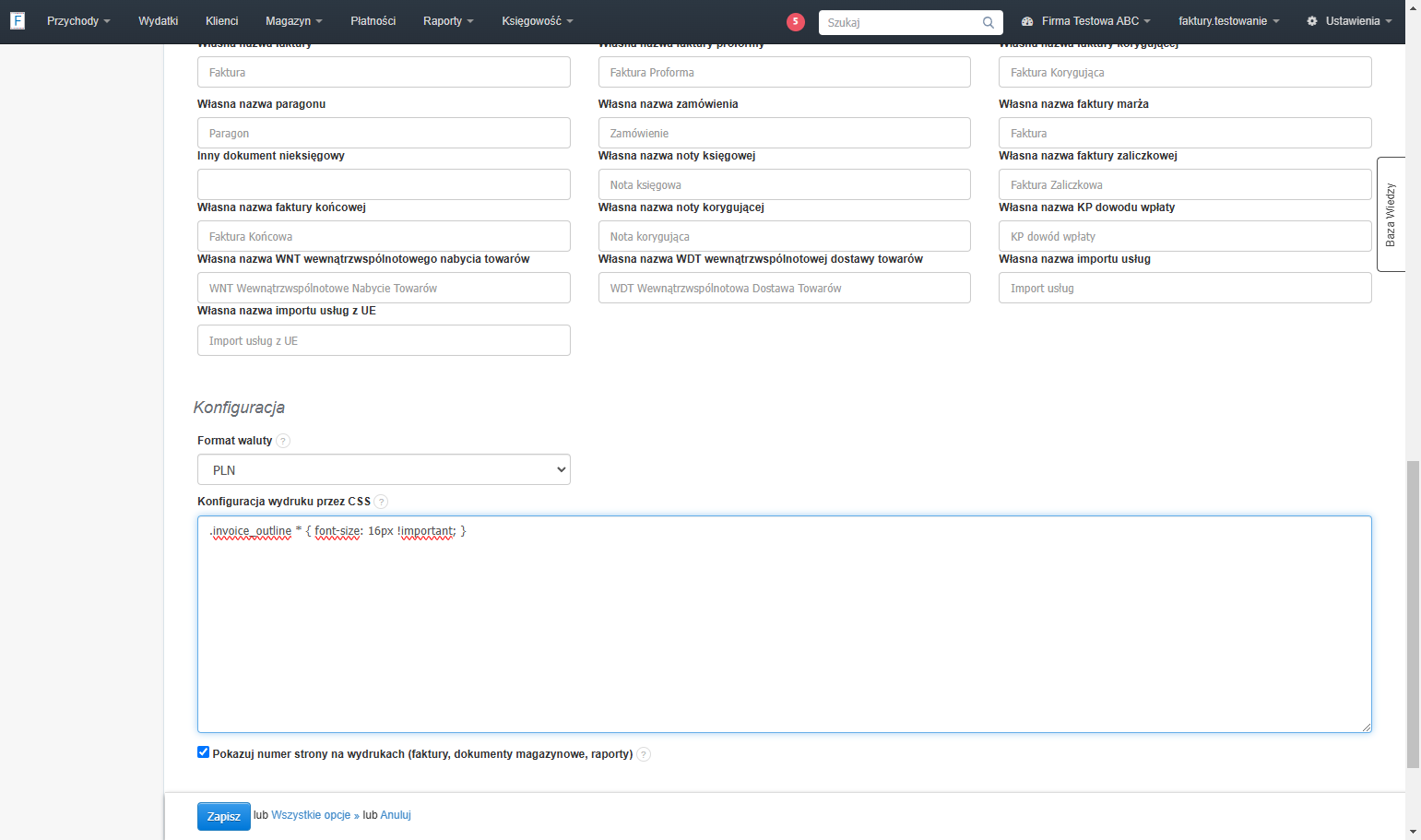Click the WDT Wewnątrzwspólnotowa Dostawa Towarów field
The width and height of the screenshot is (1421, 840).
[x=785, y=288]
